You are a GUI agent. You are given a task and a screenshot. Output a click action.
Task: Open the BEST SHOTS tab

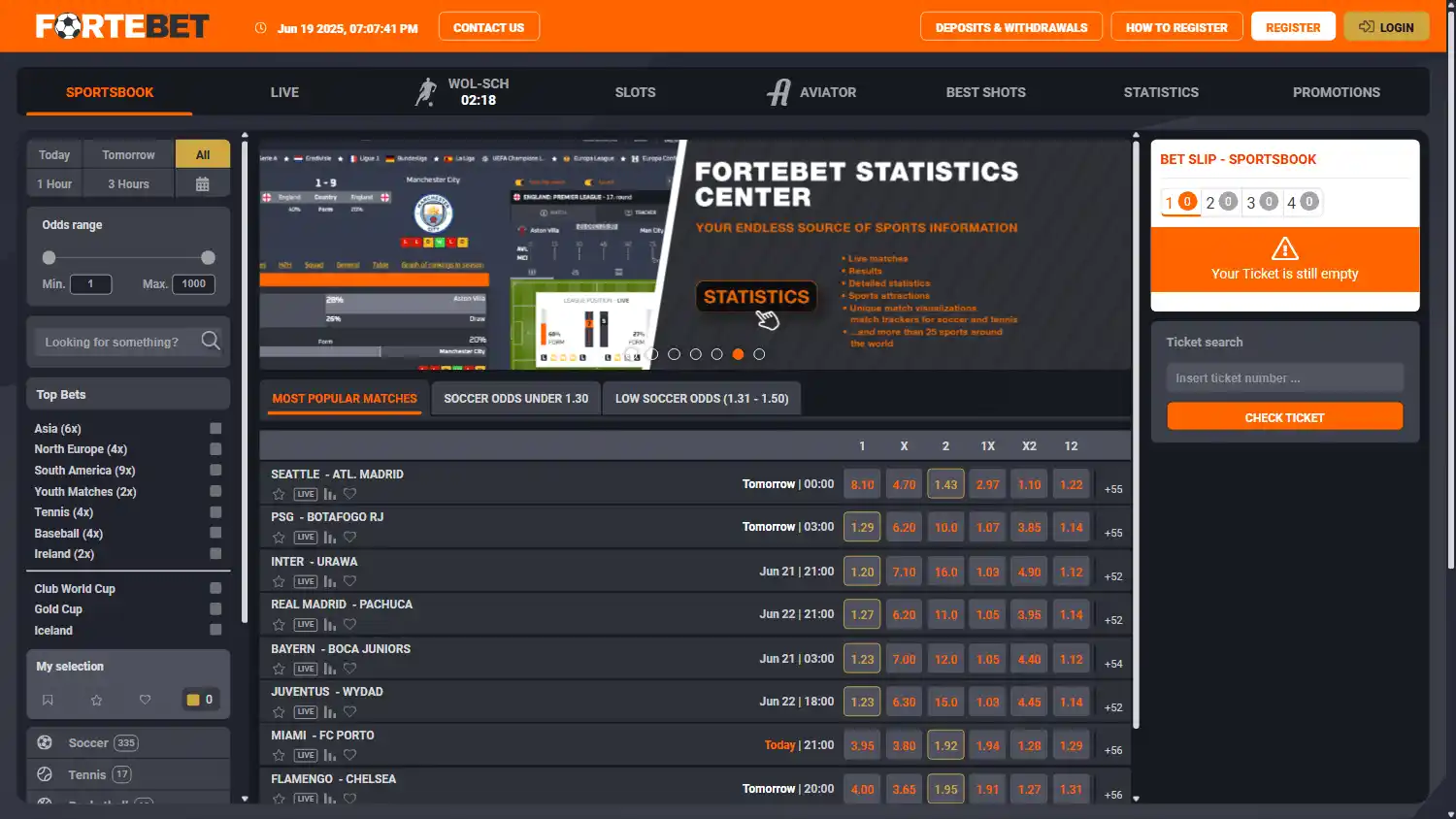pyautogui.click(x=985, y=92)
